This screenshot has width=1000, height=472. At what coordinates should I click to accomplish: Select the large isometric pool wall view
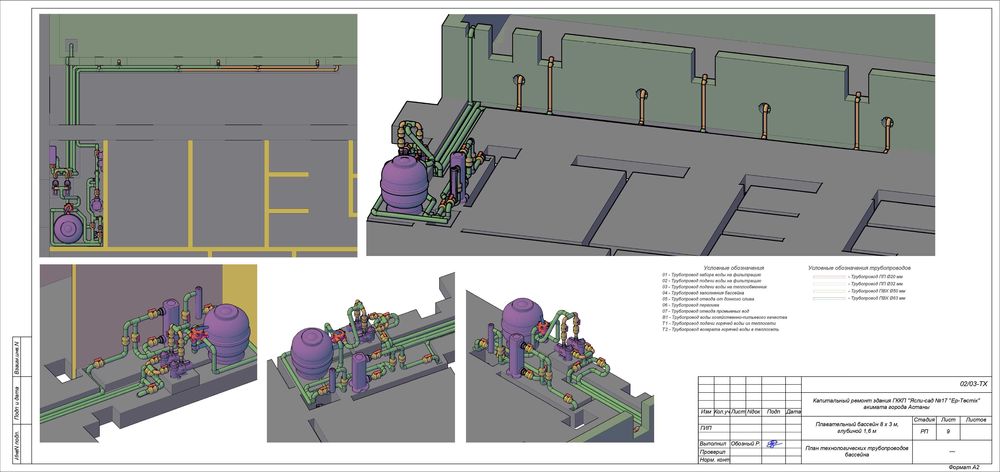[x=651, y=135]
